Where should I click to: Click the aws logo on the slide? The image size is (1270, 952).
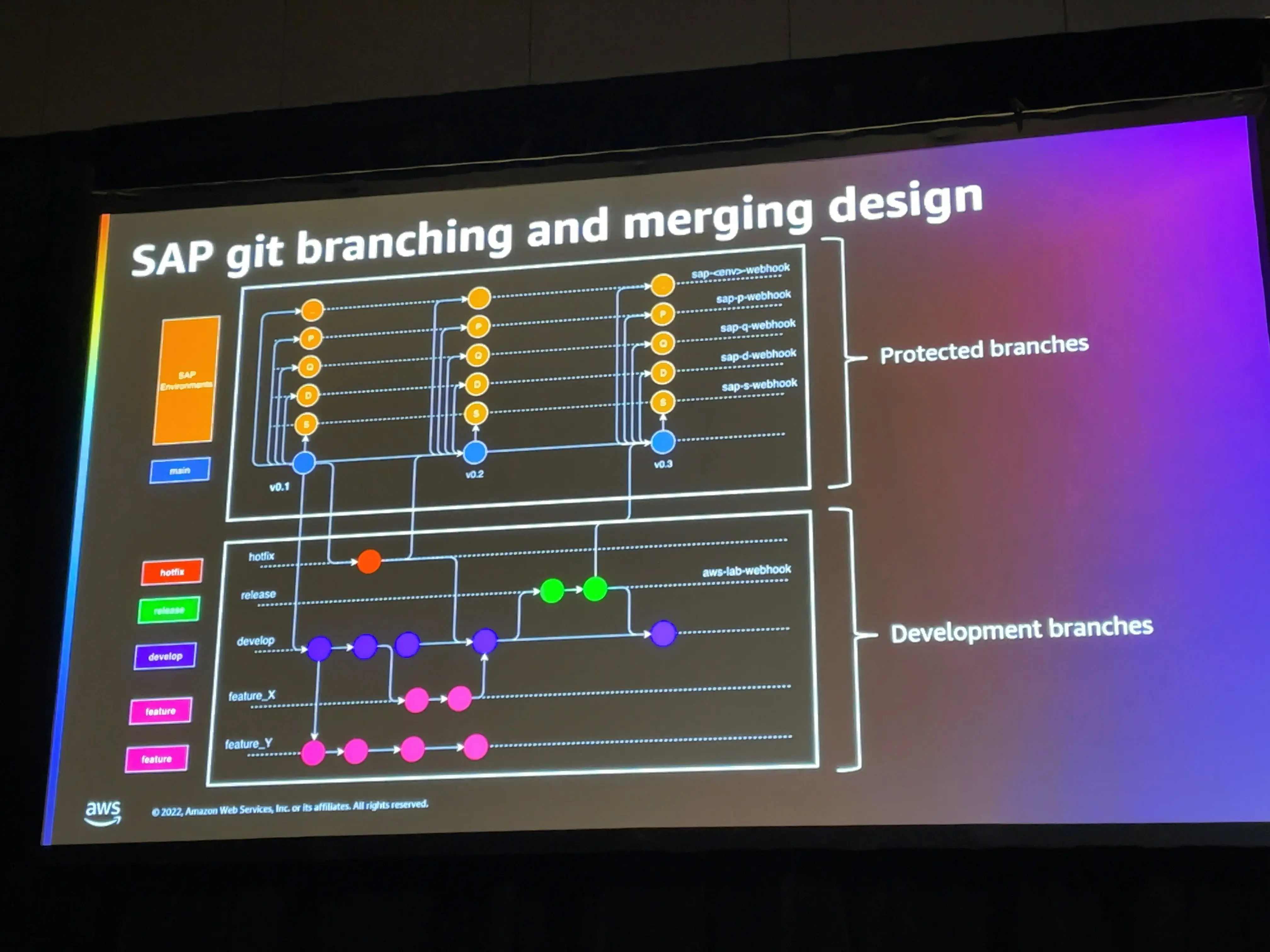click(x=103, y=813)
